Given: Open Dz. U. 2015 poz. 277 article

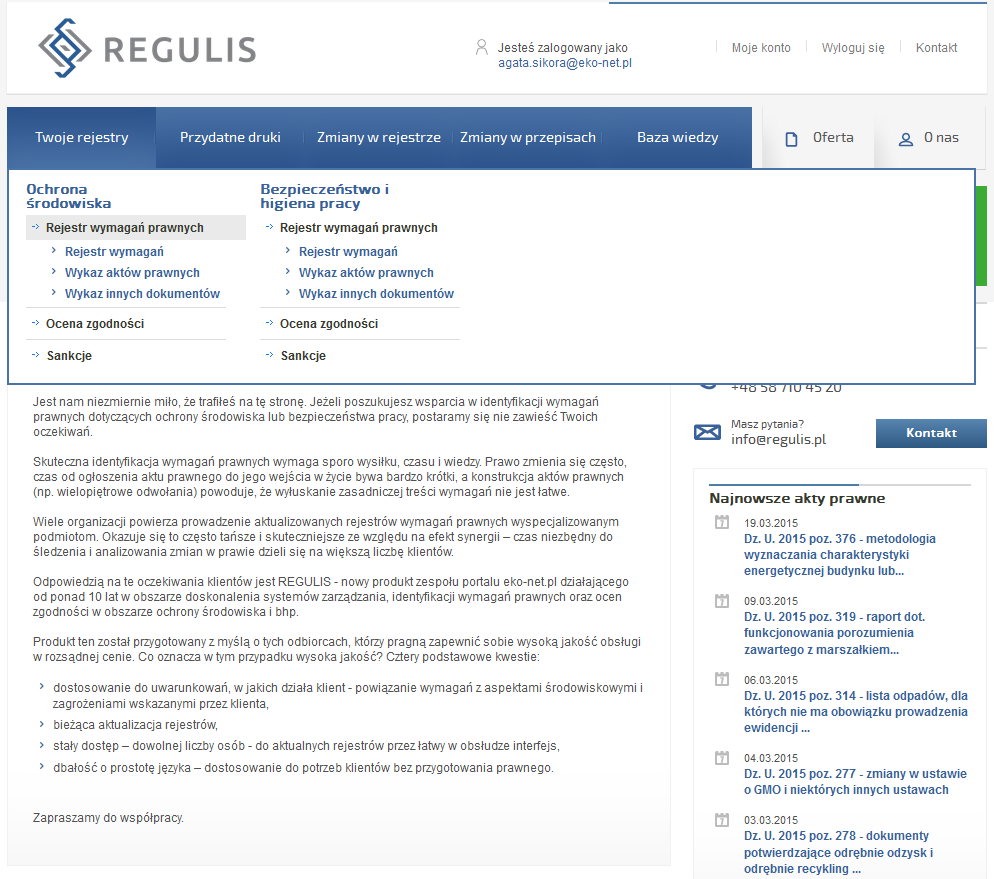Looking at the screenshot, I should [855, 781].
